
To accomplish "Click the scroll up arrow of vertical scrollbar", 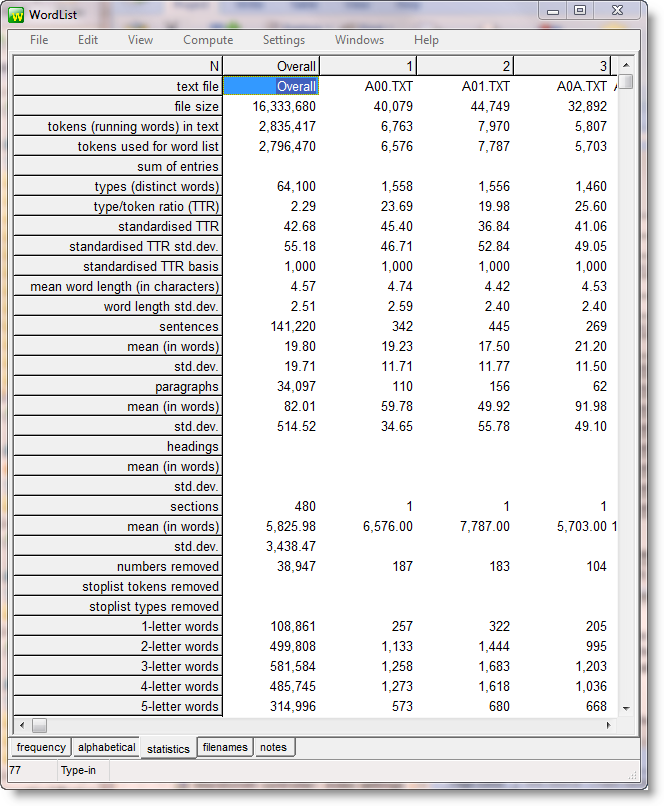I will point(626,65).
